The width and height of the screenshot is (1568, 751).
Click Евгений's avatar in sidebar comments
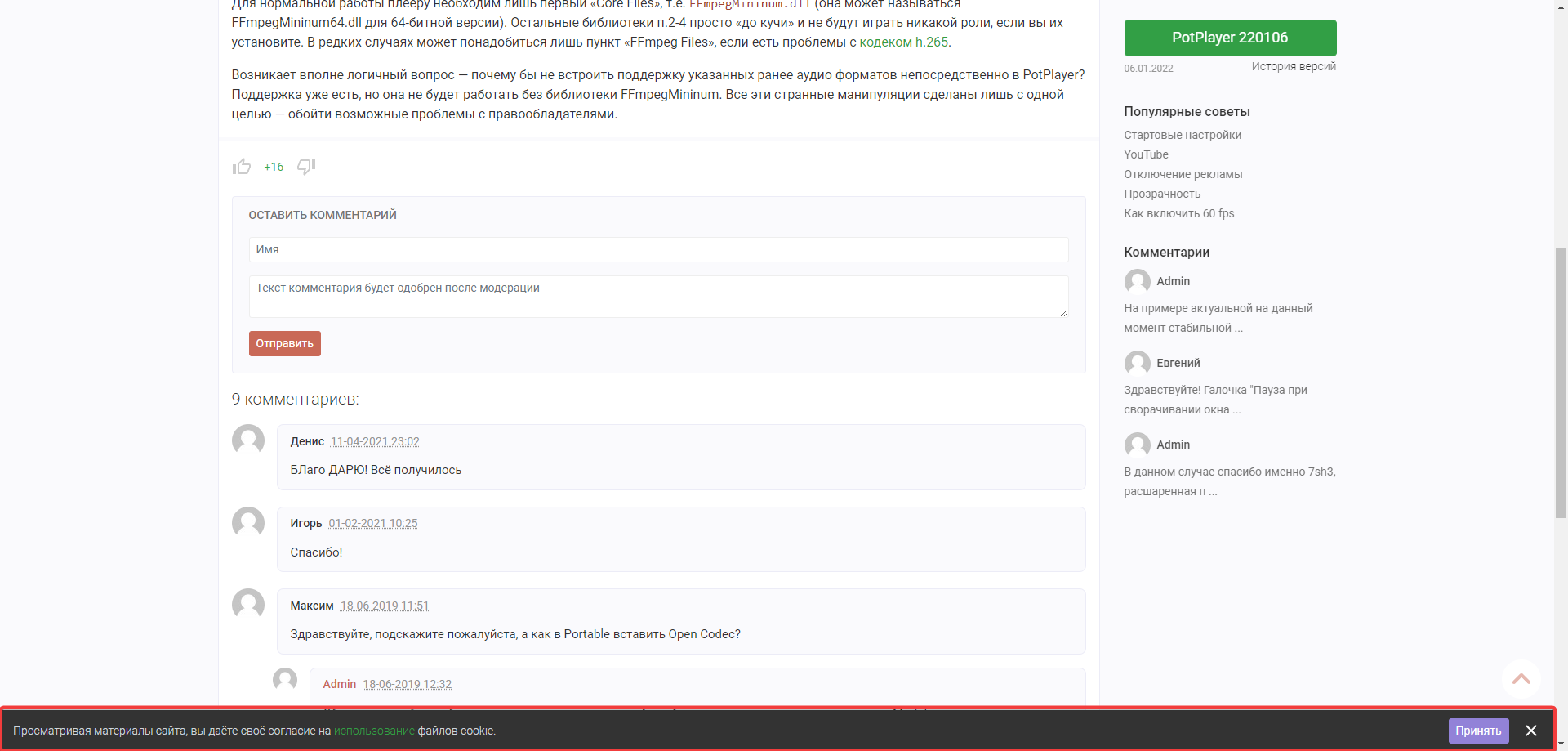[1137, 363]
